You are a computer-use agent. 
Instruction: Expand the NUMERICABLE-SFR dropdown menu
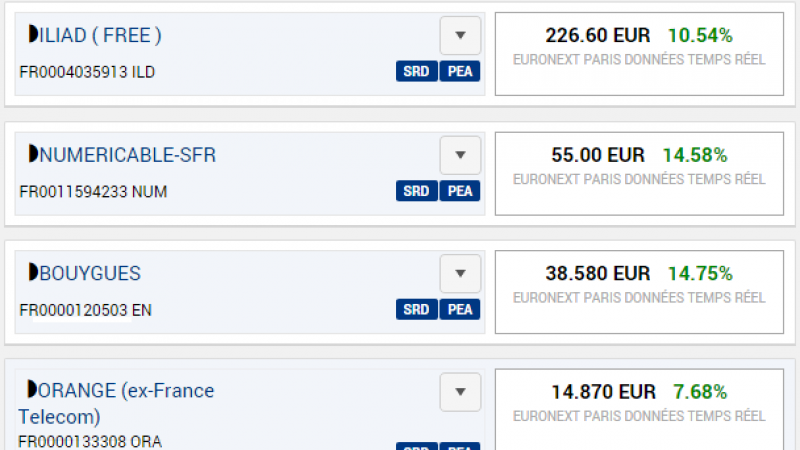460,155
